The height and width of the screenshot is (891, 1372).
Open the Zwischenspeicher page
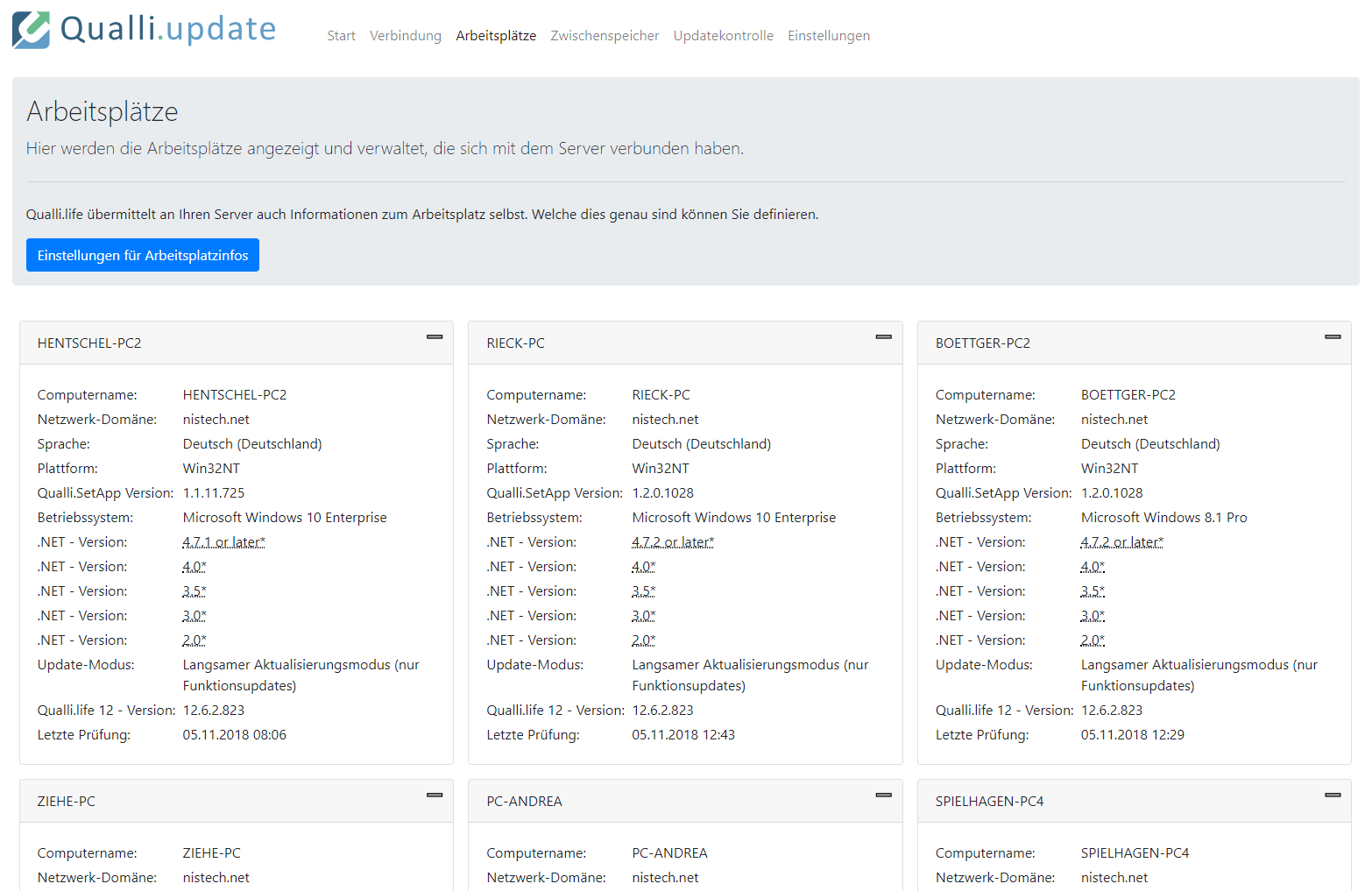click(605, 36)
